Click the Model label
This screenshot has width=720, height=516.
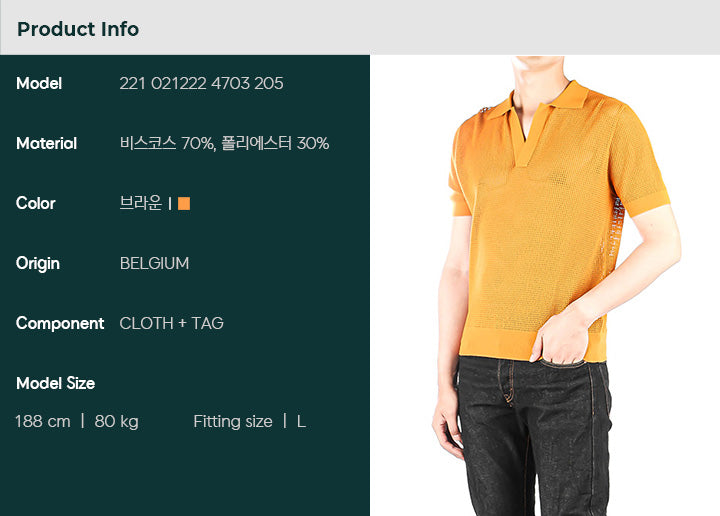(39, 84)
